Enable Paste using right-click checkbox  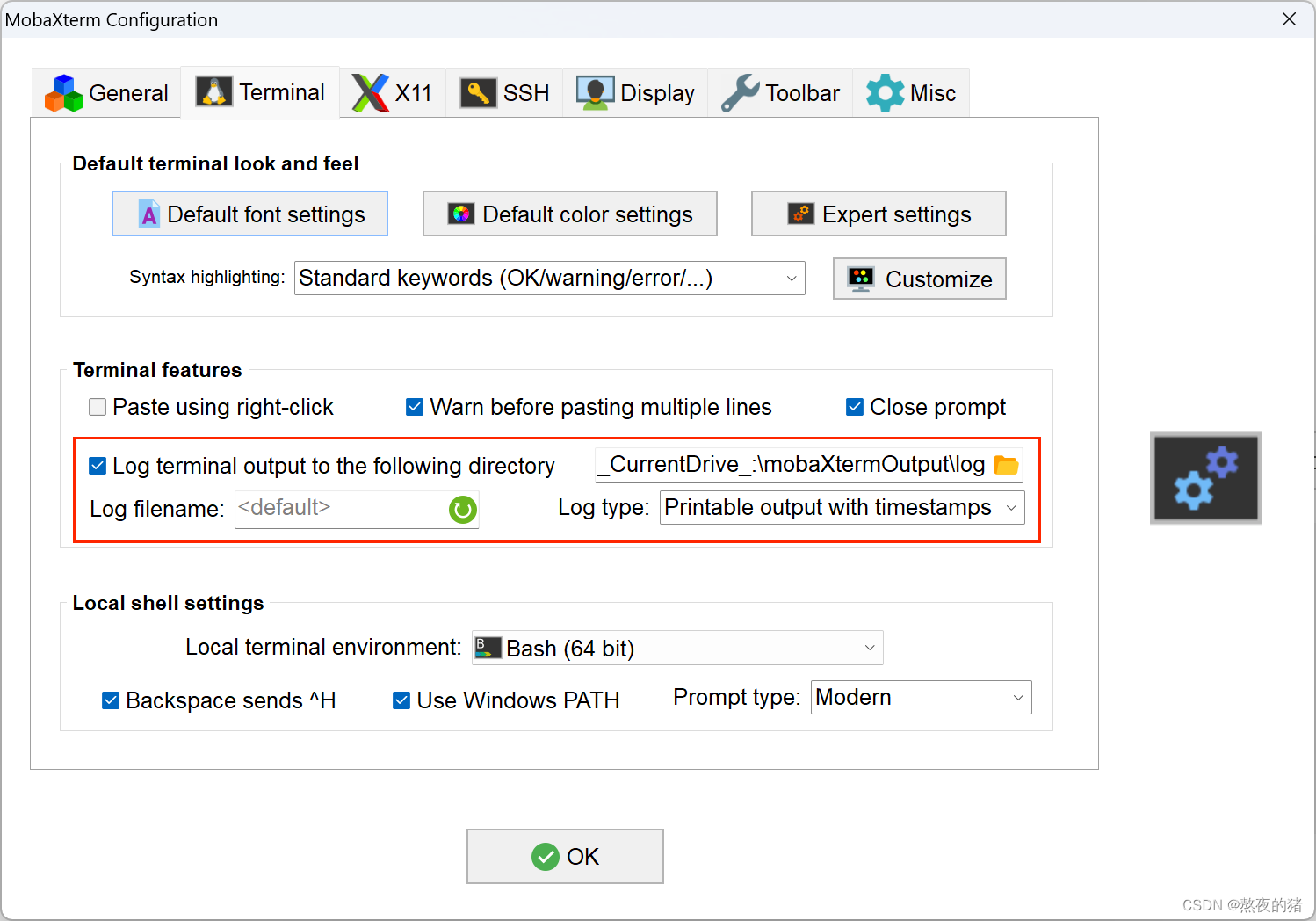(x=98, y=407)
